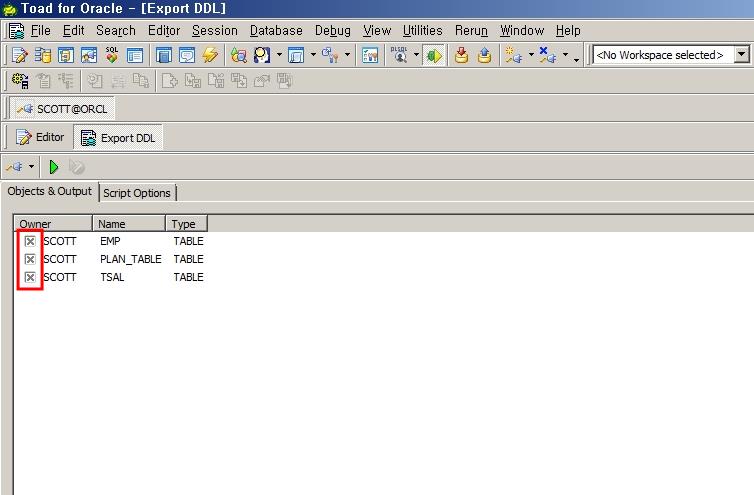Click the SQL-labeled toolbar icon
Image resolution: width=754 pixels, height=495 pixels.
112,55
